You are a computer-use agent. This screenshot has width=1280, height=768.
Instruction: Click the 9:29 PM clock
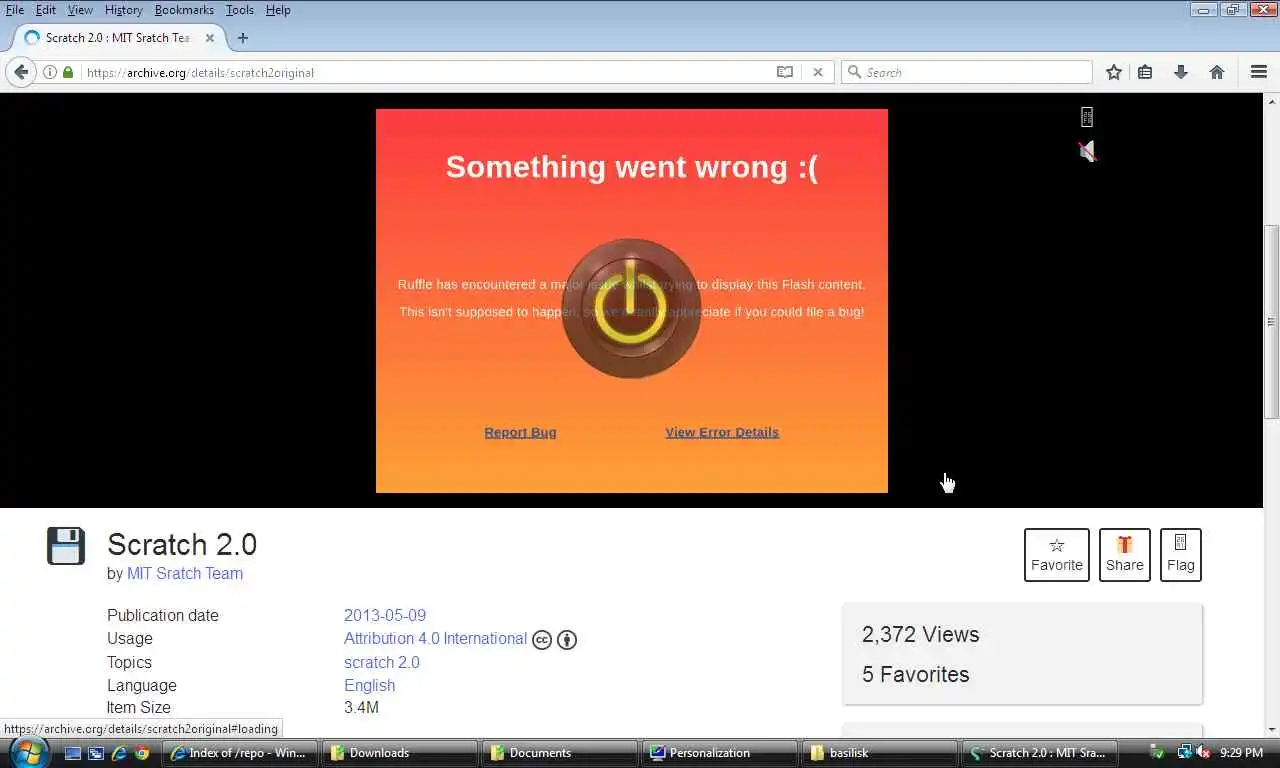pyautogui.click(x=1240, y=753)
